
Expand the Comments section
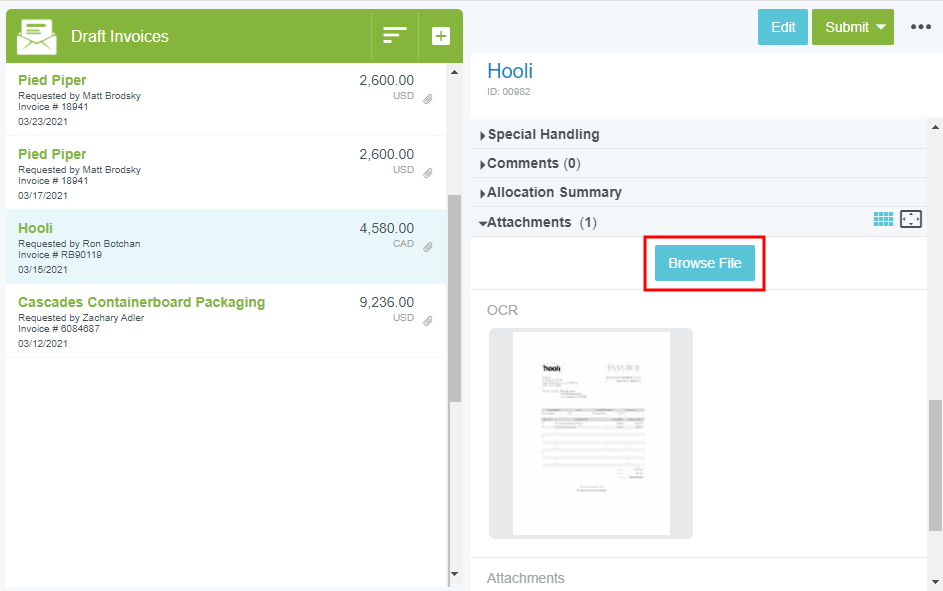(x=532, y=163)
